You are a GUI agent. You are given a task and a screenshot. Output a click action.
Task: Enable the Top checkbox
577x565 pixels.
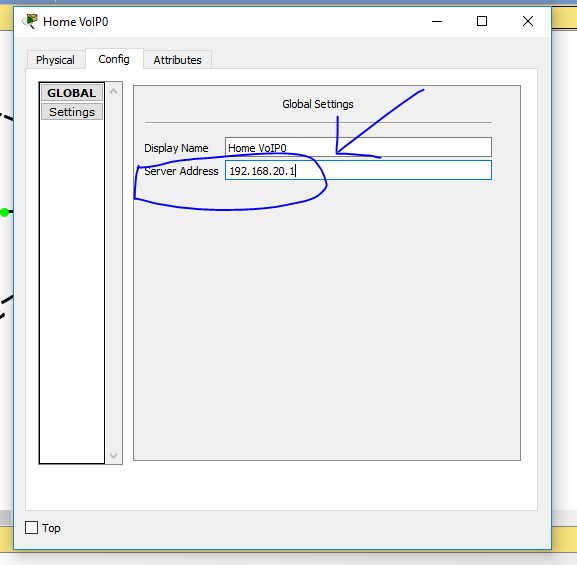coord(31,527)
